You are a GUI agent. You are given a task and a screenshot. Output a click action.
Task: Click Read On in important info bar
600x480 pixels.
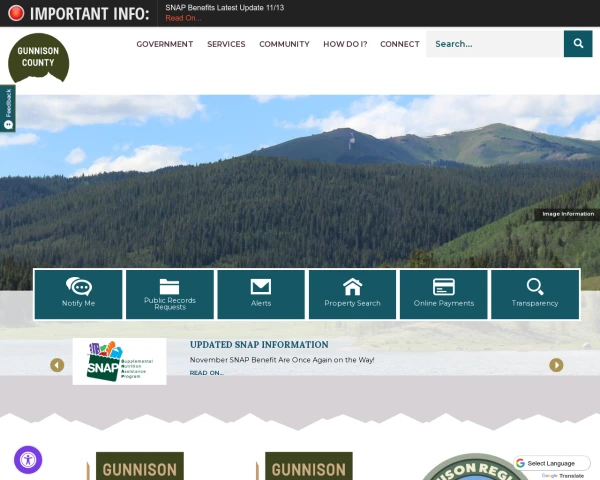click(x=183, y=18)
